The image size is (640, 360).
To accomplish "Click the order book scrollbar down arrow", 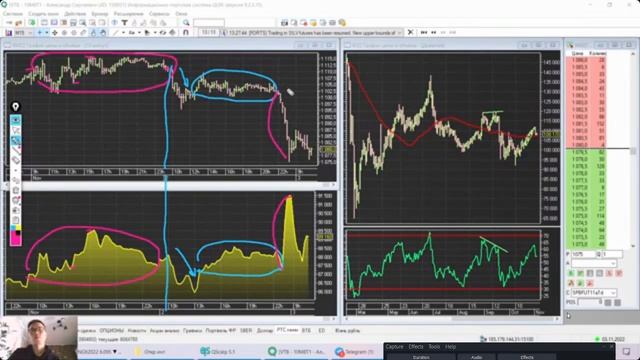I will tap(633, 246).
